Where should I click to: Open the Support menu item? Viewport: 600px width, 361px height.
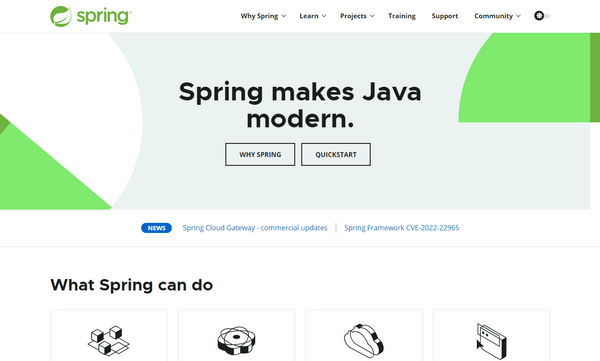(445, 16)
